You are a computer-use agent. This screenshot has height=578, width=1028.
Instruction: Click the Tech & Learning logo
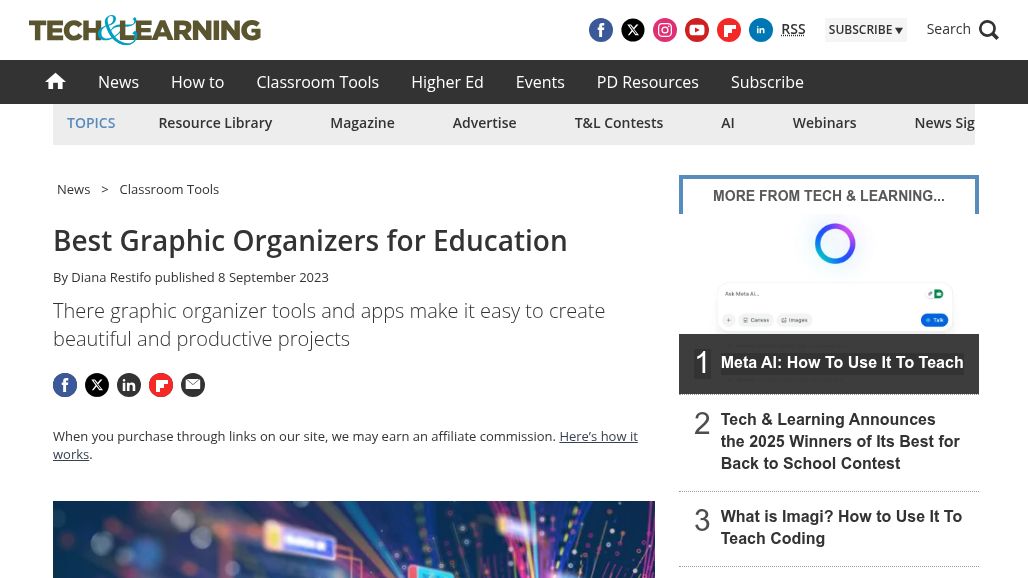pyautogui.click(x=145, y=30)
